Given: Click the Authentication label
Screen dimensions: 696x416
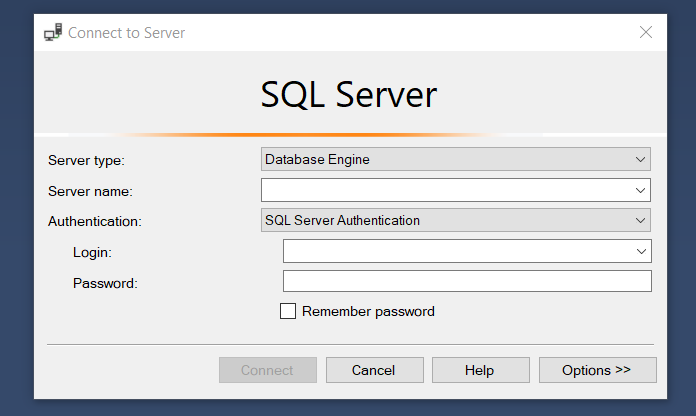Looking at the screenshot, I should point(95,221).
